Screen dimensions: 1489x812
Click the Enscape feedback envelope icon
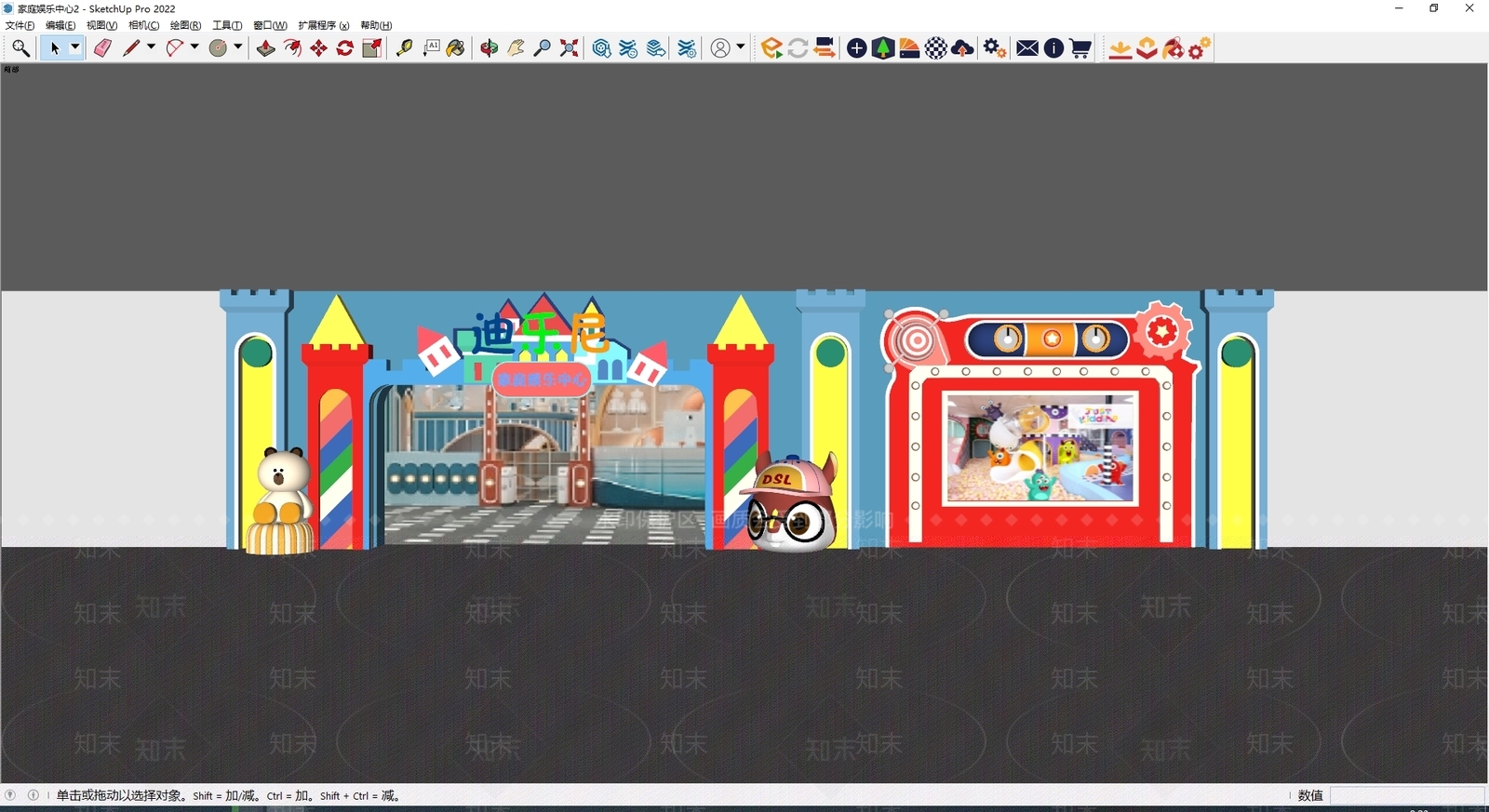pos(1027,48)
